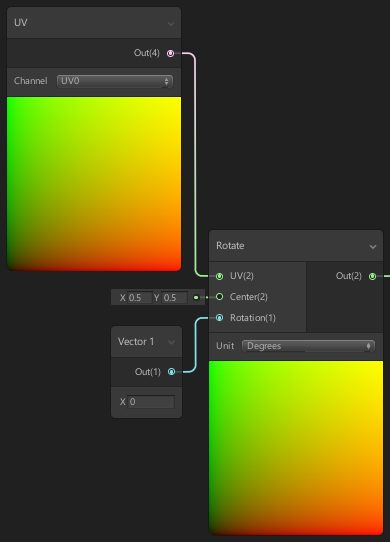This screenshot has width=390, height=542.
Task: Click the Center X 0.5 field
Action: tap(140, 298)
